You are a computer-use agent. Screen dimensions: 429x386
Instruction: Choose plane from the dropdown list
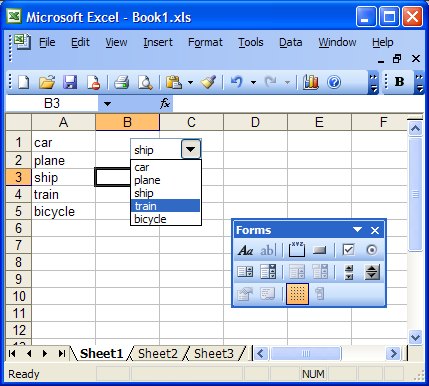(166, 180)
